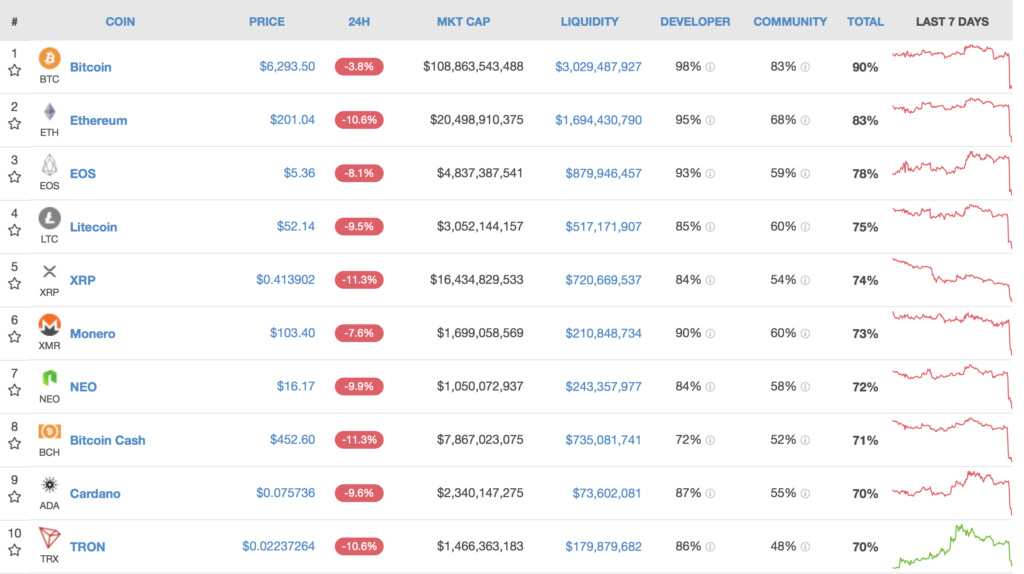Favorite Bitcoin with its star
This screenshot has width=1024, height=574.
14,70
